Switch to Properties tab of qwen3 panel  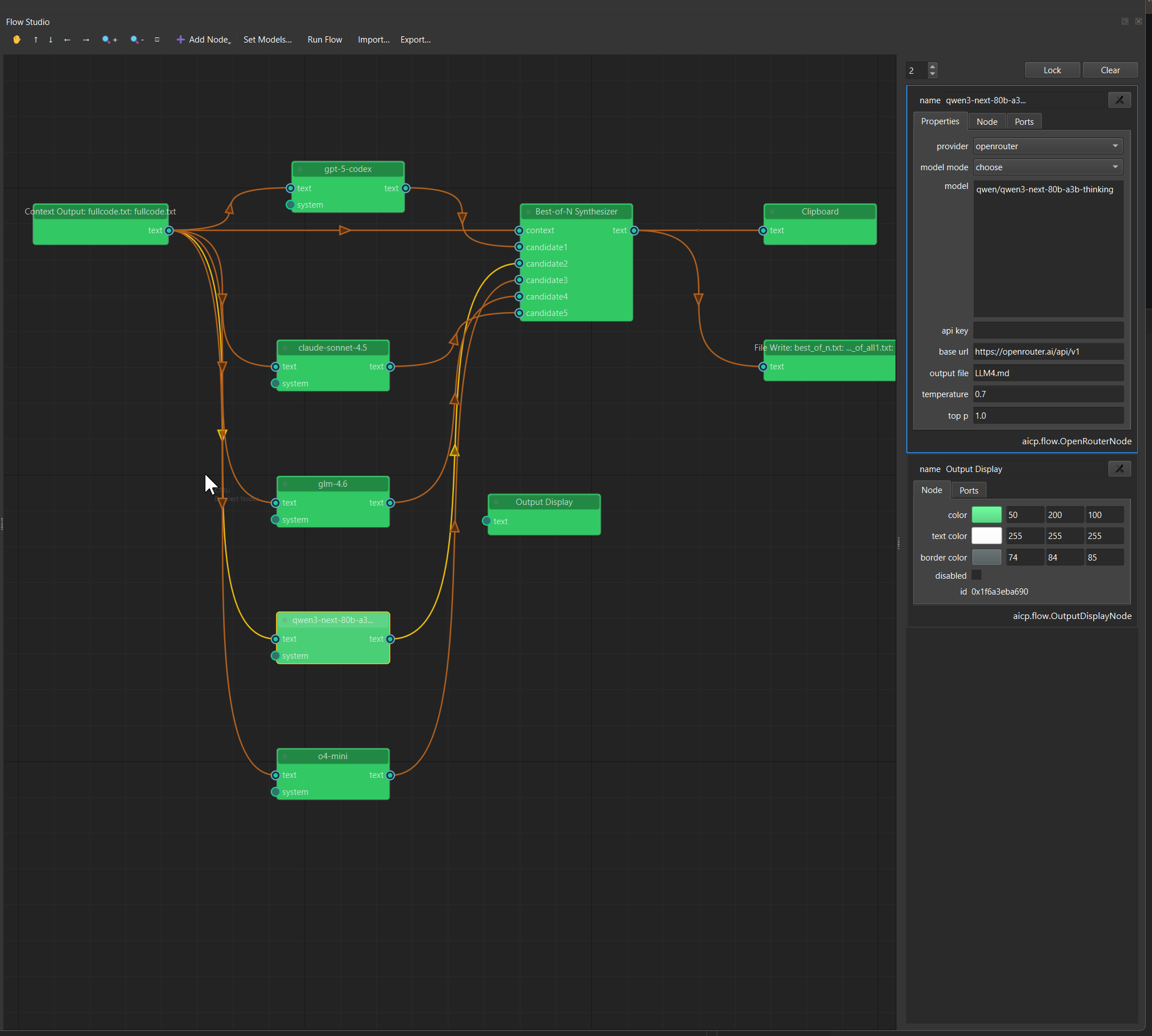[x=940, y=121]
